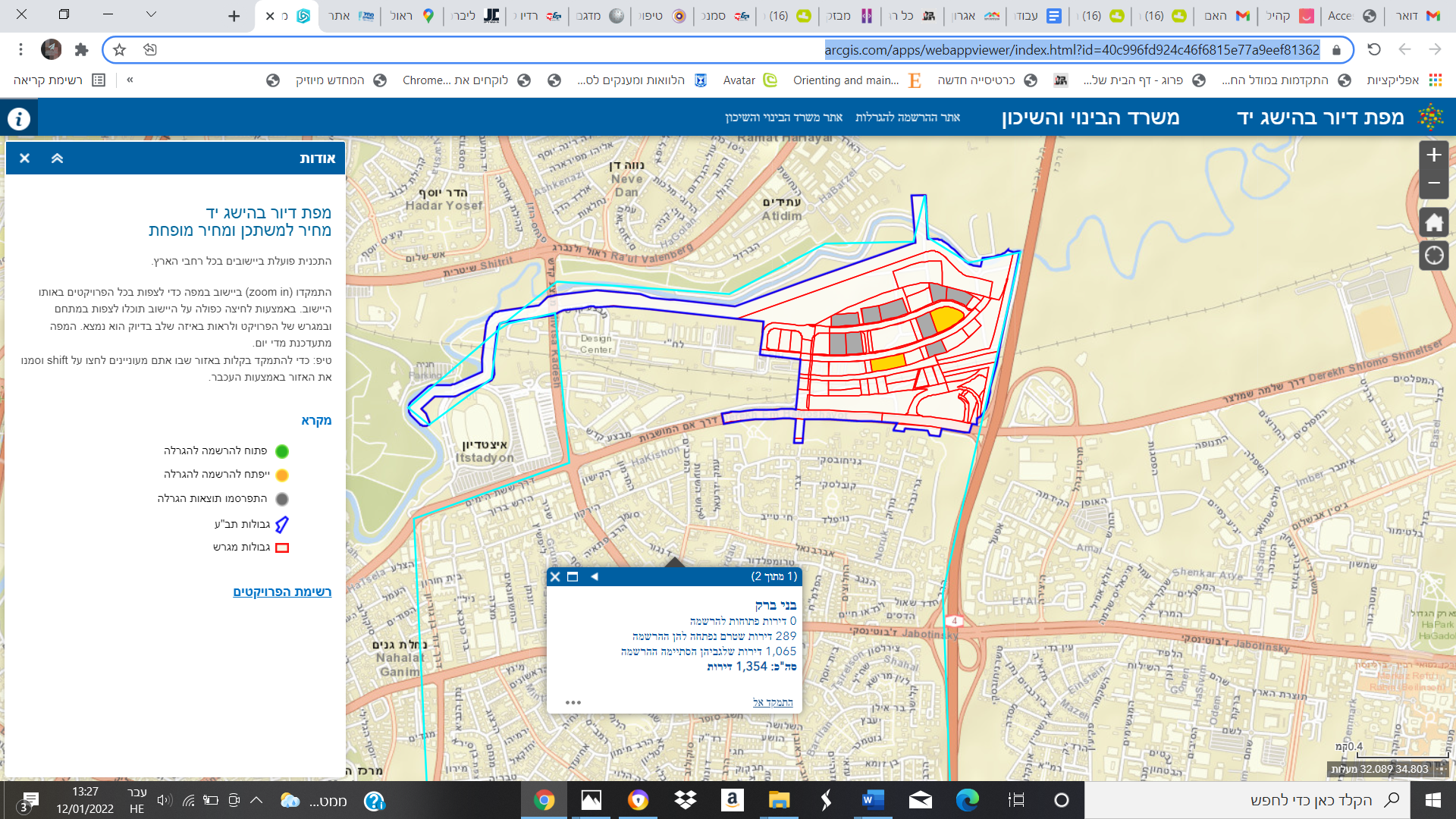This screenshot has width=1456, height=819.
Task: Close the Bnei Brak popup
Action: [x=555, y=577]
